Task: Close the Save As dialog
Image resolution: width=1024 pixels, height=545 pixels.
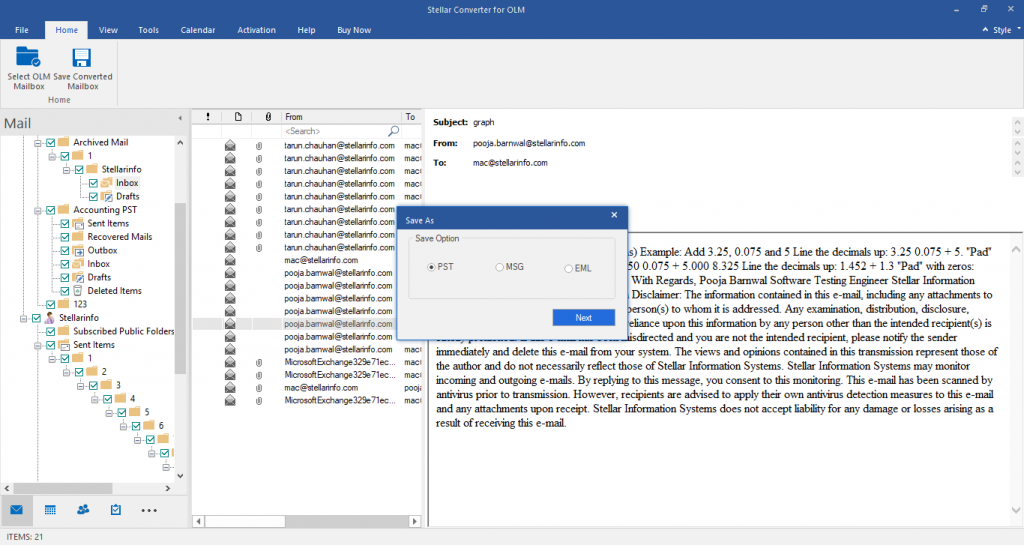Action: coord(614,215)
